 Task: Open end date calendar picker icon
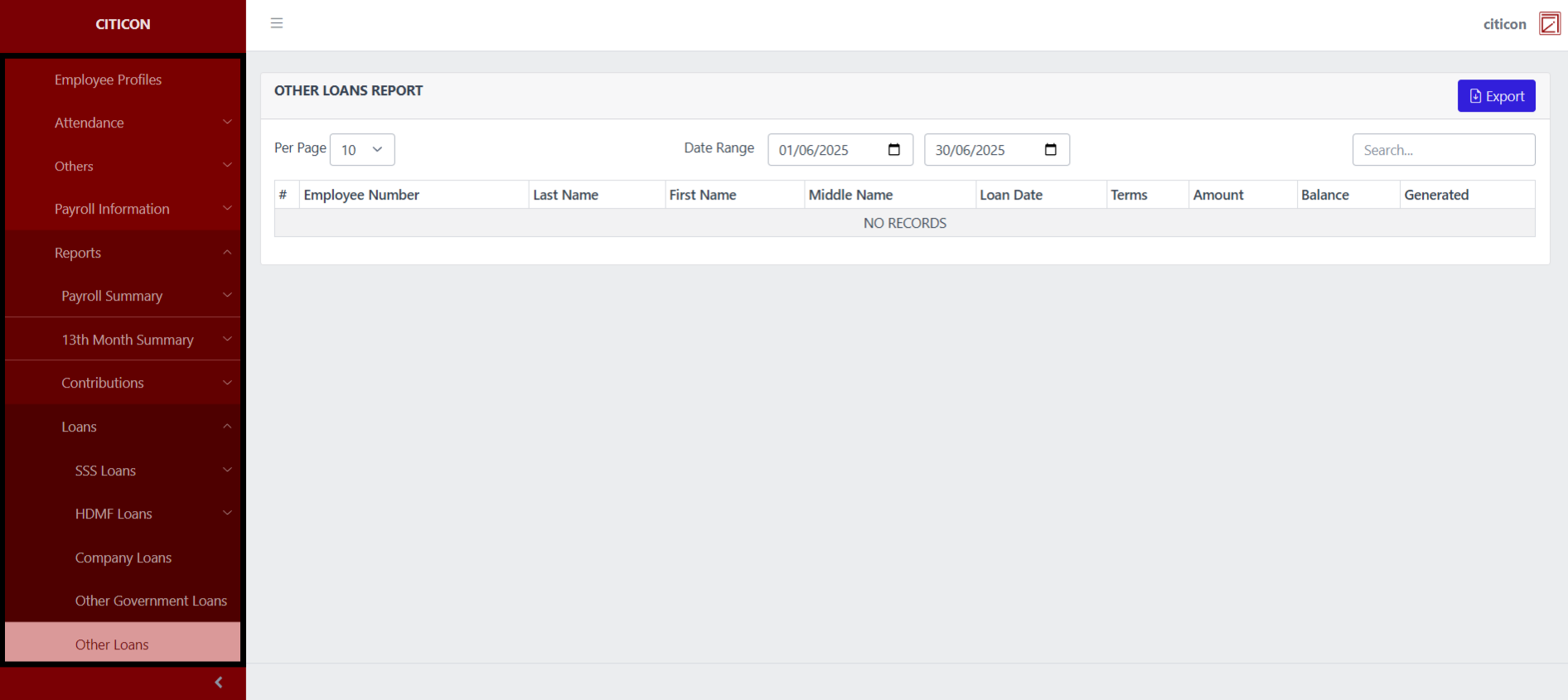tap(1050, 150)
